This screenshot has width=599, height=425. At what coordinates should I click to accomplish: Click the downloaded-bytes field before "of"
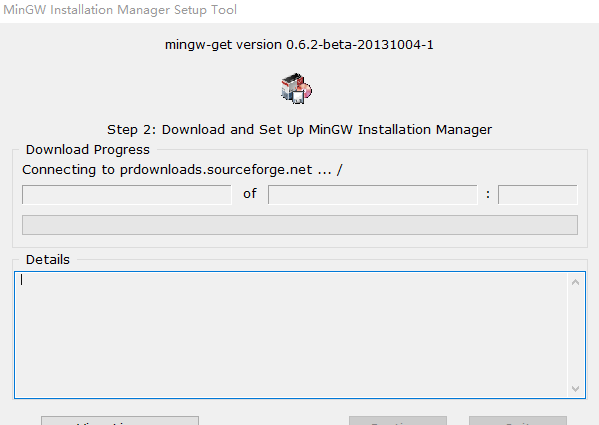(127, 195)
